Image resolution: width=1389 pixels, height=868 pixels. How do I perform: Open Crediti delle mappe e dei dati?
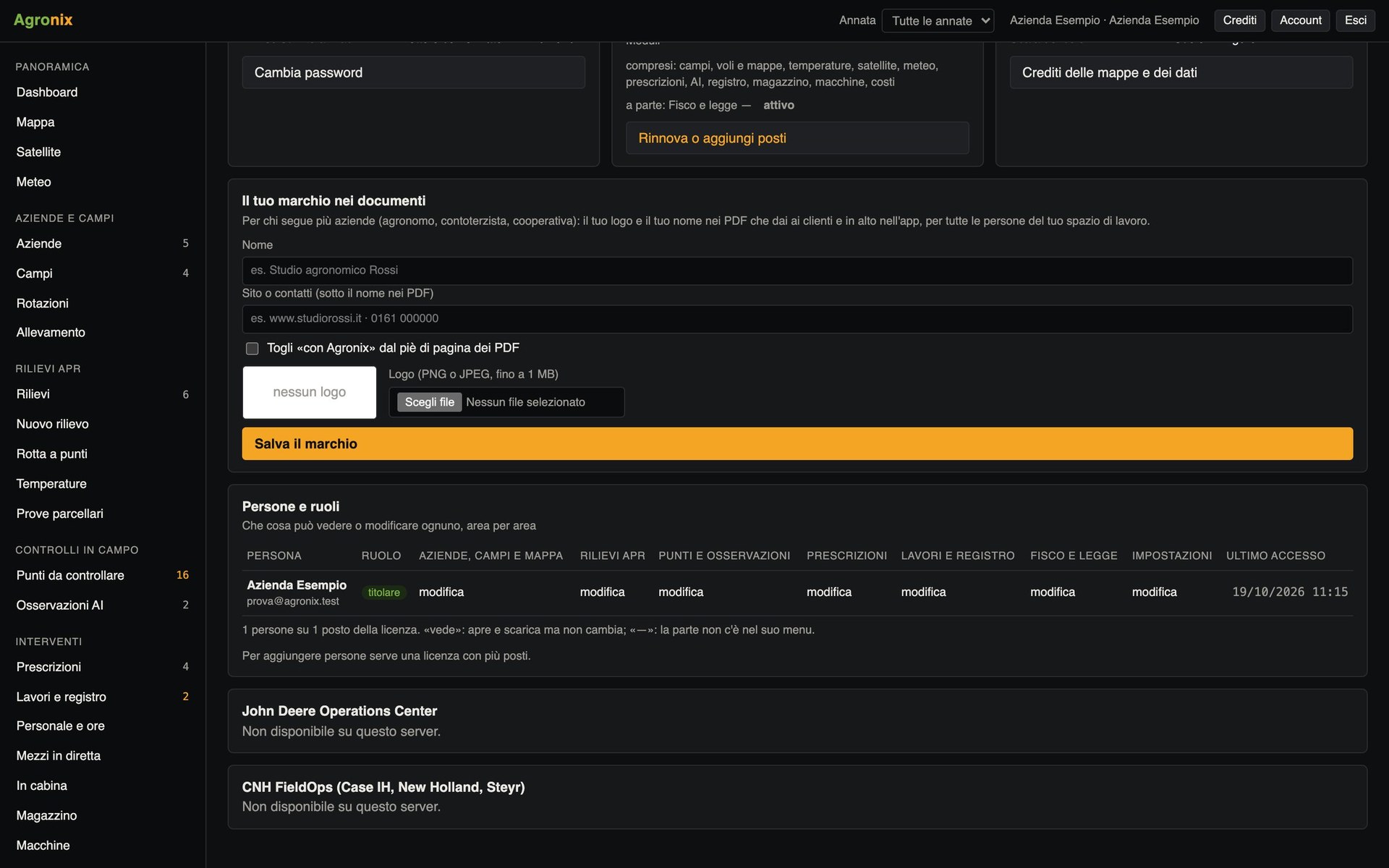click(x=1181, y=72)
